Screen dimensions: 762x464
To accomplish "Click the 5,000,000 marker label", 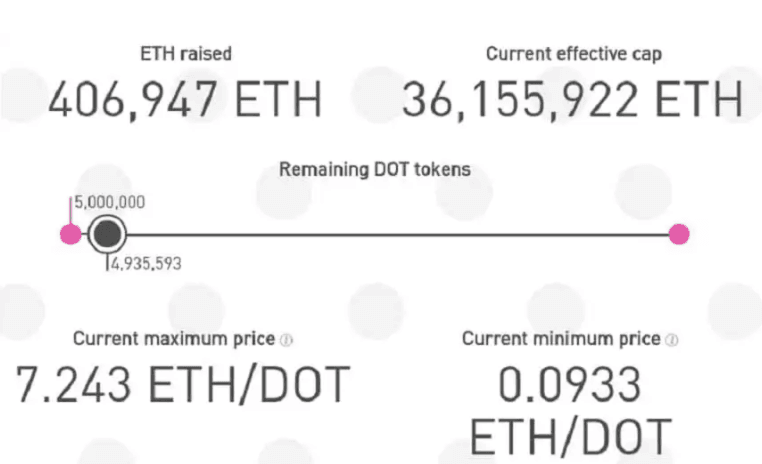I will [x=109, y=202].
